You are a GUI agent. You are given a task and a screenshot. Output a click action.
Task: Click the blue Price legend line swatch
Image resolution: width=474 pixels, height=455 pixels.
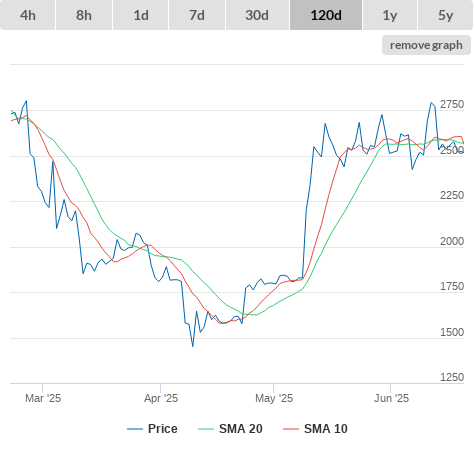[x=135, y=429]
